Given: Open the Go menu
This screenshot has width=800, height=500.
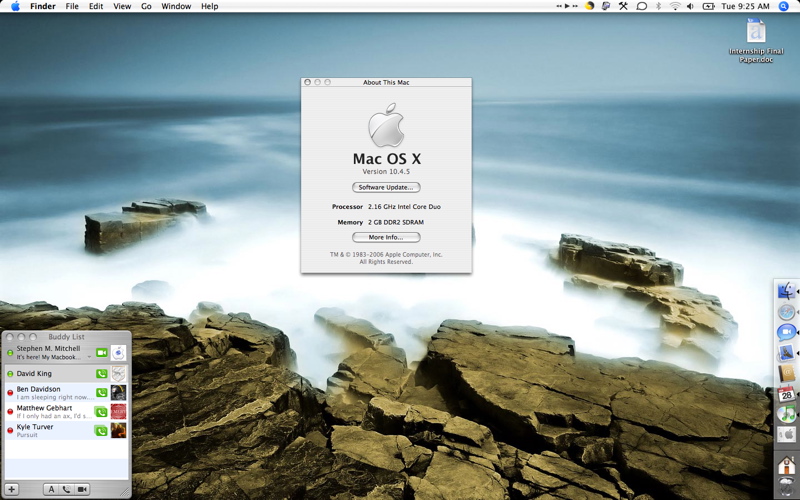Looking at the screenshot, I should [x=146, y=6].
